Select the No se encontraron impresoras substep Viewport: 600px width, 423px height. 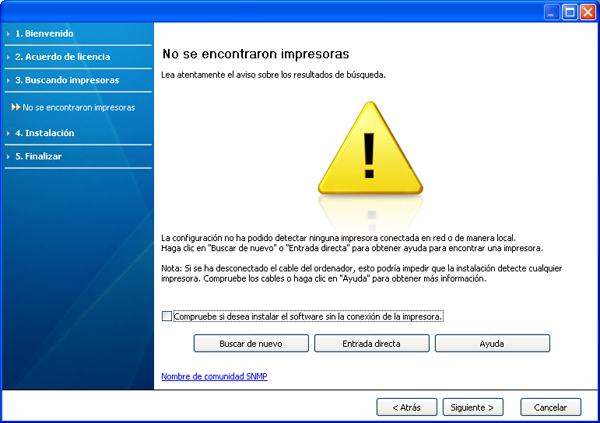[78, 108]
